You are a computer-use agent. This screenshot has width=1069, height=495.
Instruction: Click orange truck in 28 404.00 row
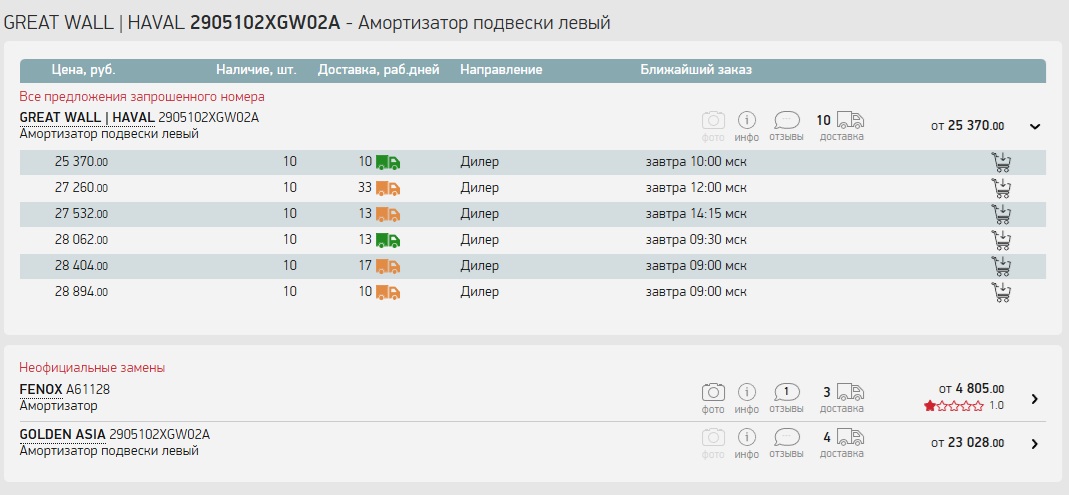click(x=388, y=266)
